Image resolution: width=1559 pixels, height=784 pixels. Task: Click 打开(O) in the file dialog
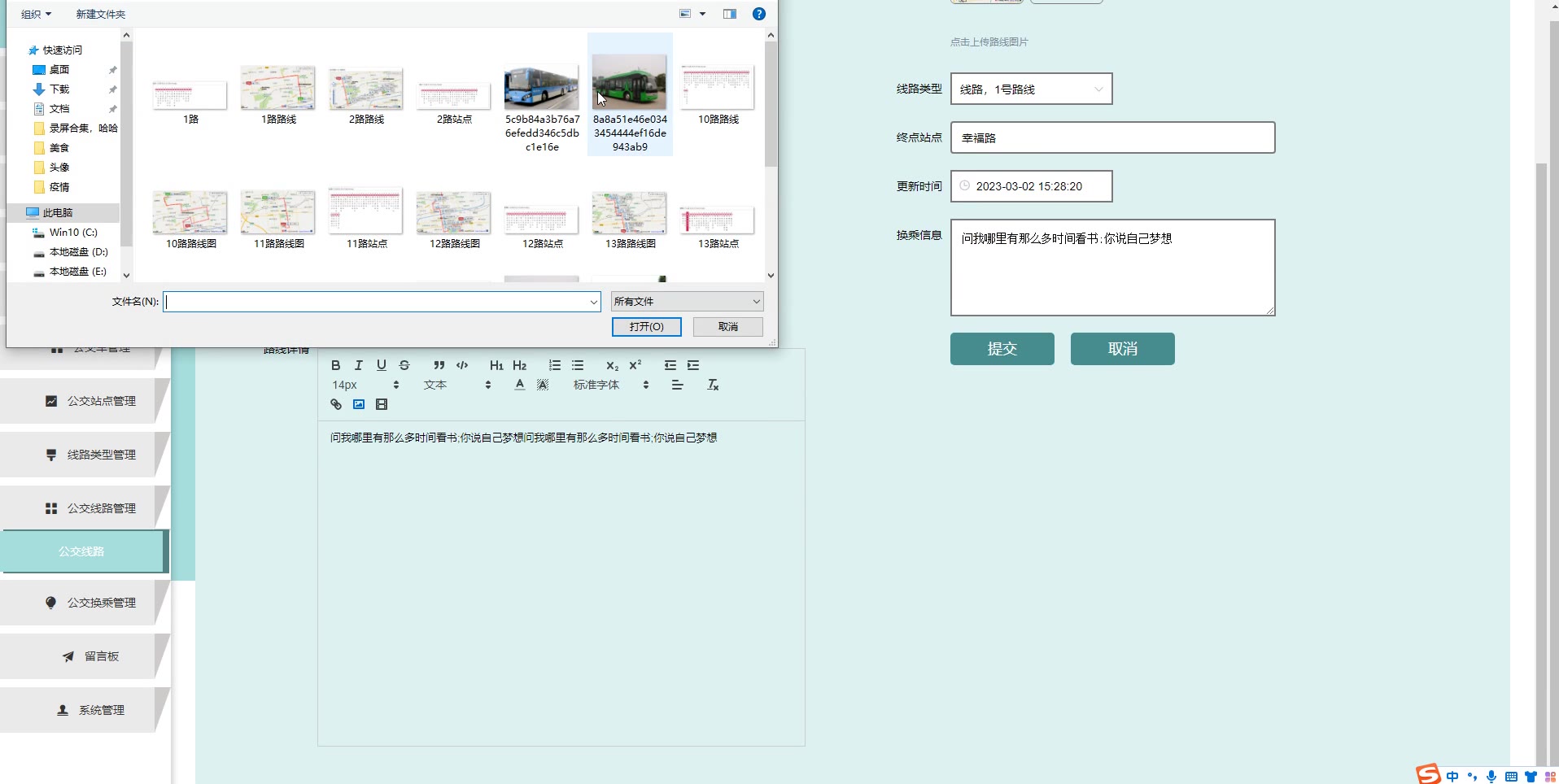point(646,327)
